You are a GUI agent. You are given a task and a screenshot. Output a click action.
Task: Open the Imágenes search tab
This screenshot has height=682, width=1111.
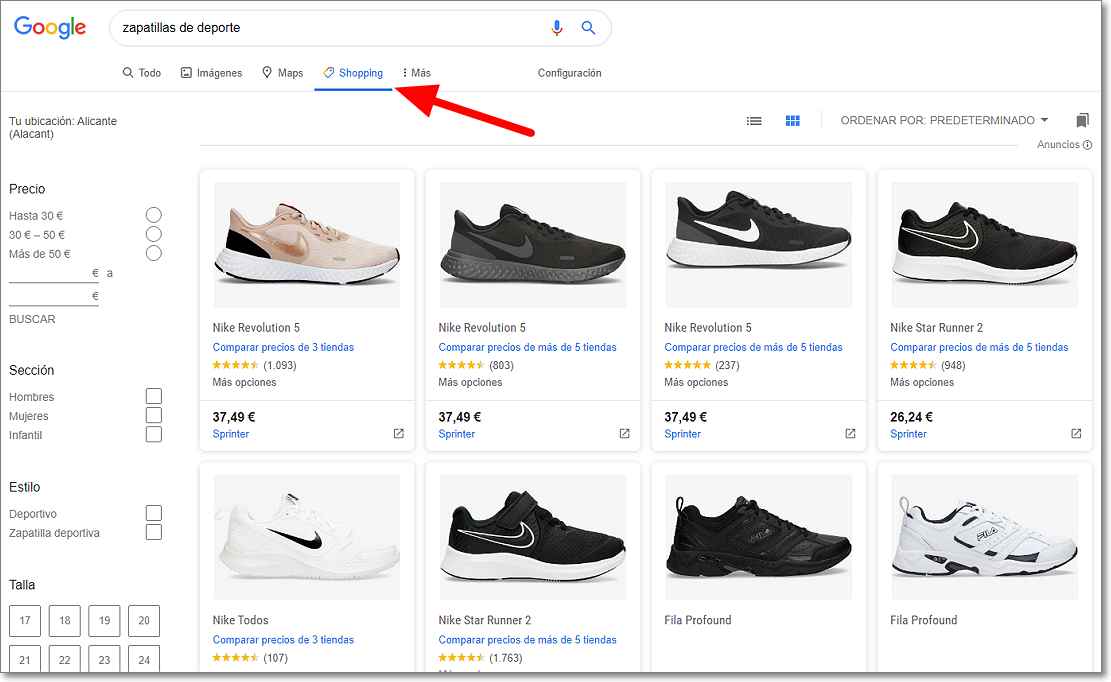point(211,73)
